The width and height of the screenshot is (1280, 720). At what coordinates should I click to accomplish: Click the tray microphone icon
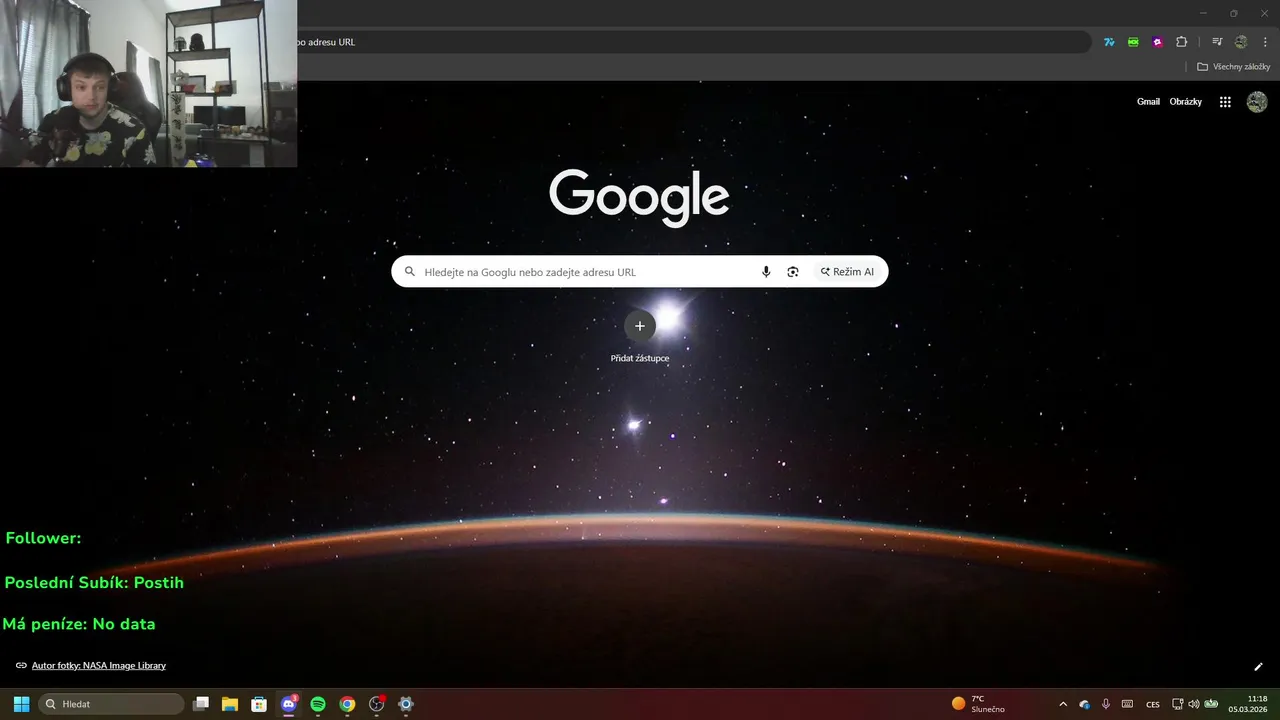point(1106,704)
